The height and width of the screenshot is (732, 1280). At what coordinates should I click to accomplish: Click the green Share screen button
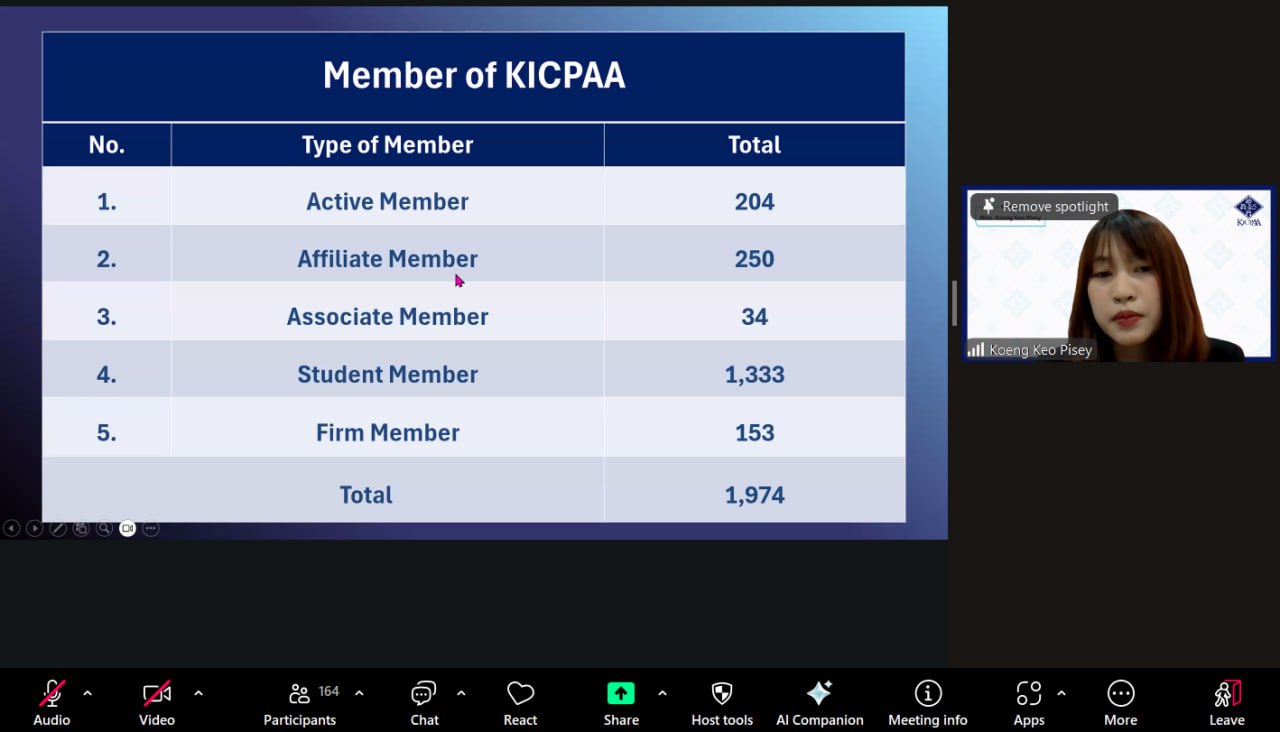(621, 701)
